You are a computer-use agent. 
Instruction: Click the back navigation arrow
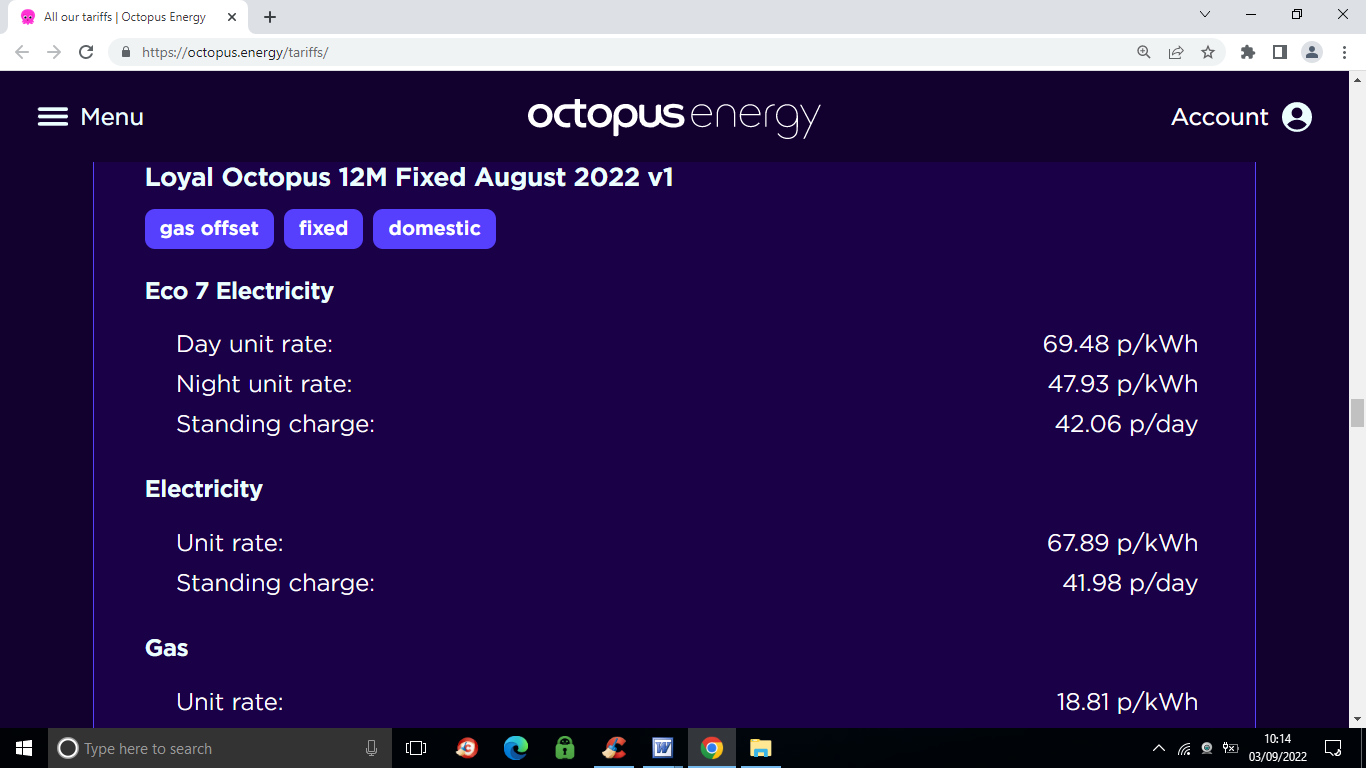(21, 52)
